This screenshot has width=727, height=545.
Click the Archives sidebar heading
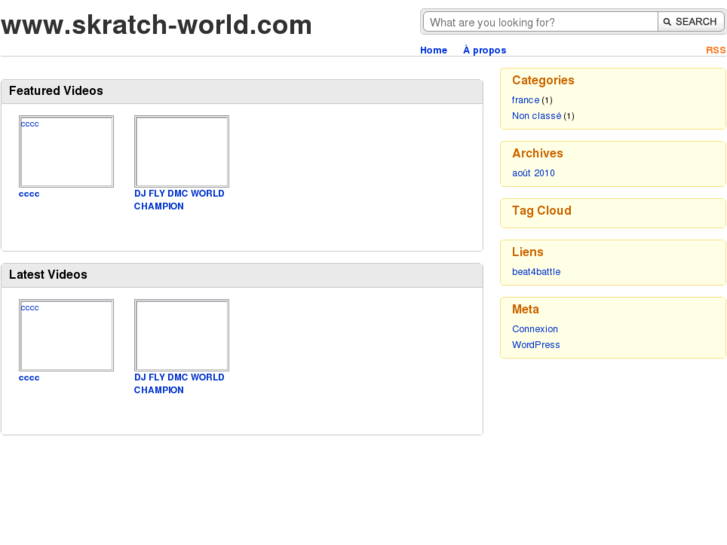[537, 154]
